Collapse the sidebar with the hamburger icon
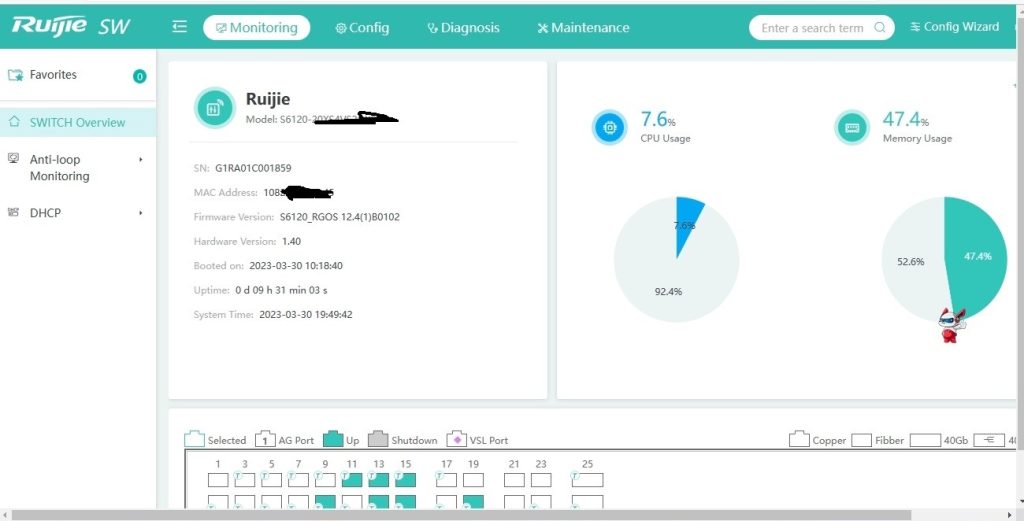 click(180, 27)
